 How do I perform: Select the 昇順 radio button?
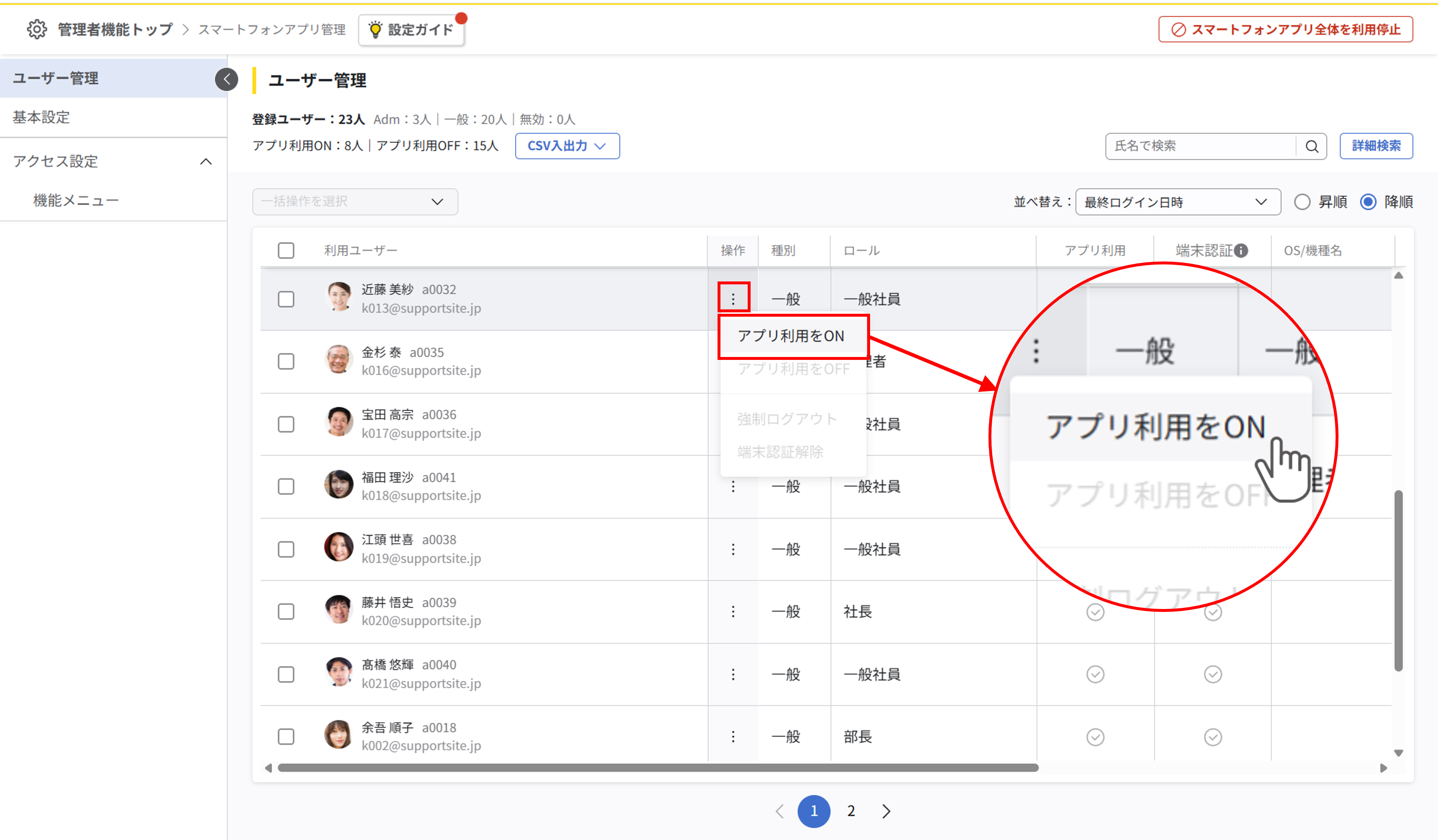coord(1302,202)
